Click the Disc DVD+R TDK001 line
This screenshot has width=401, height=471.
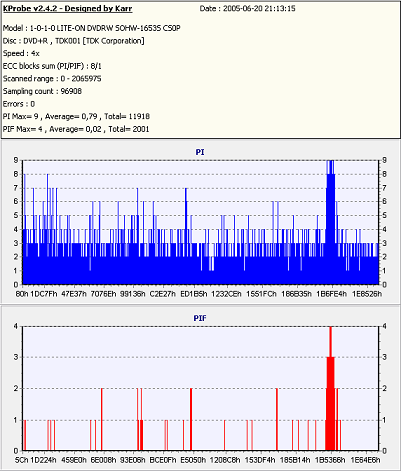point(74,41)
